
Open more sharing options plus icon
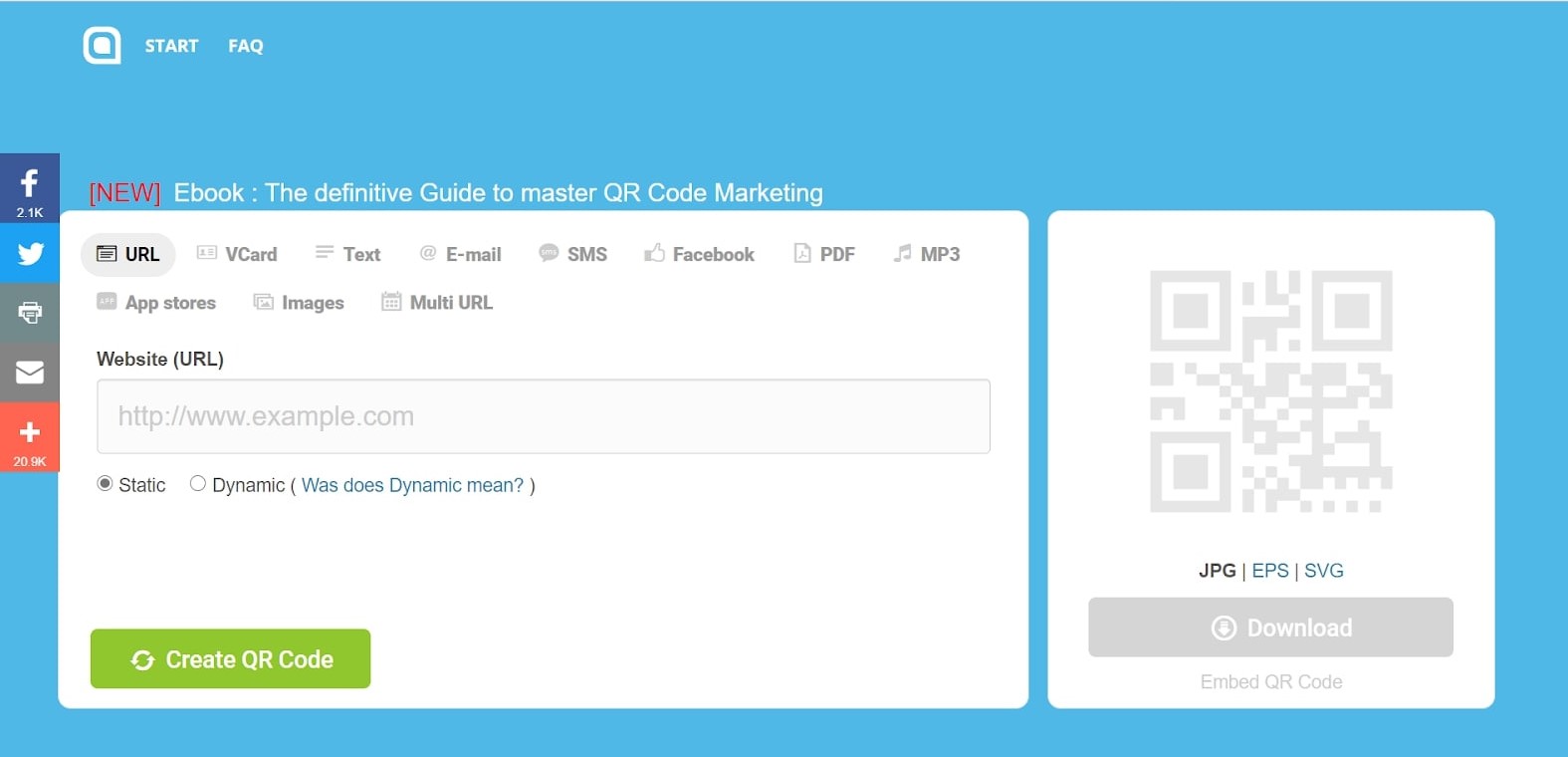30,436
